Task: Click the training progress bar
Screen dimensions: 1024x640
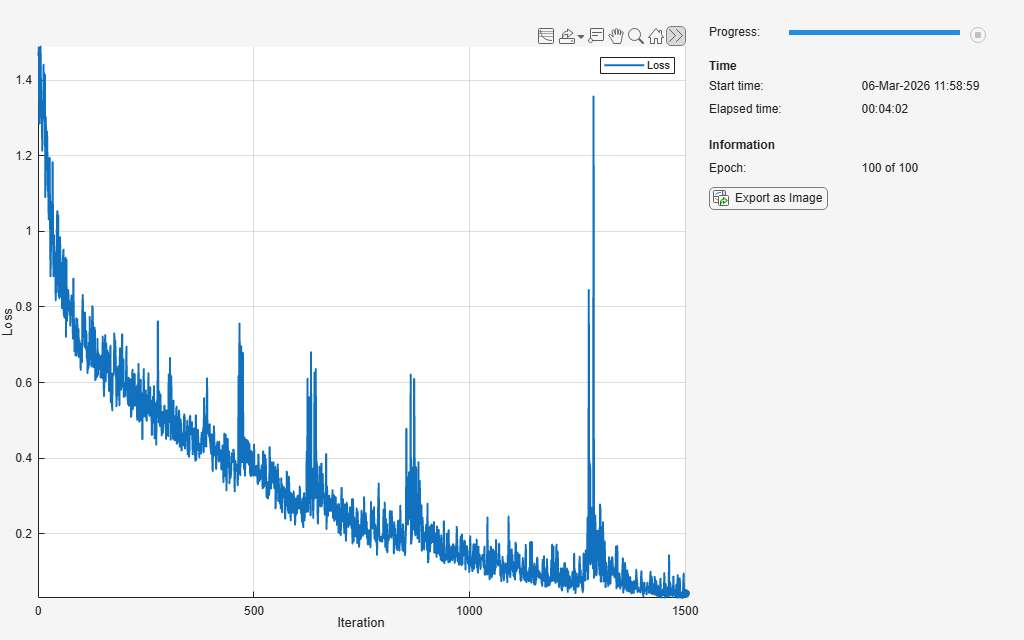Action: click(x=874, y=32)
